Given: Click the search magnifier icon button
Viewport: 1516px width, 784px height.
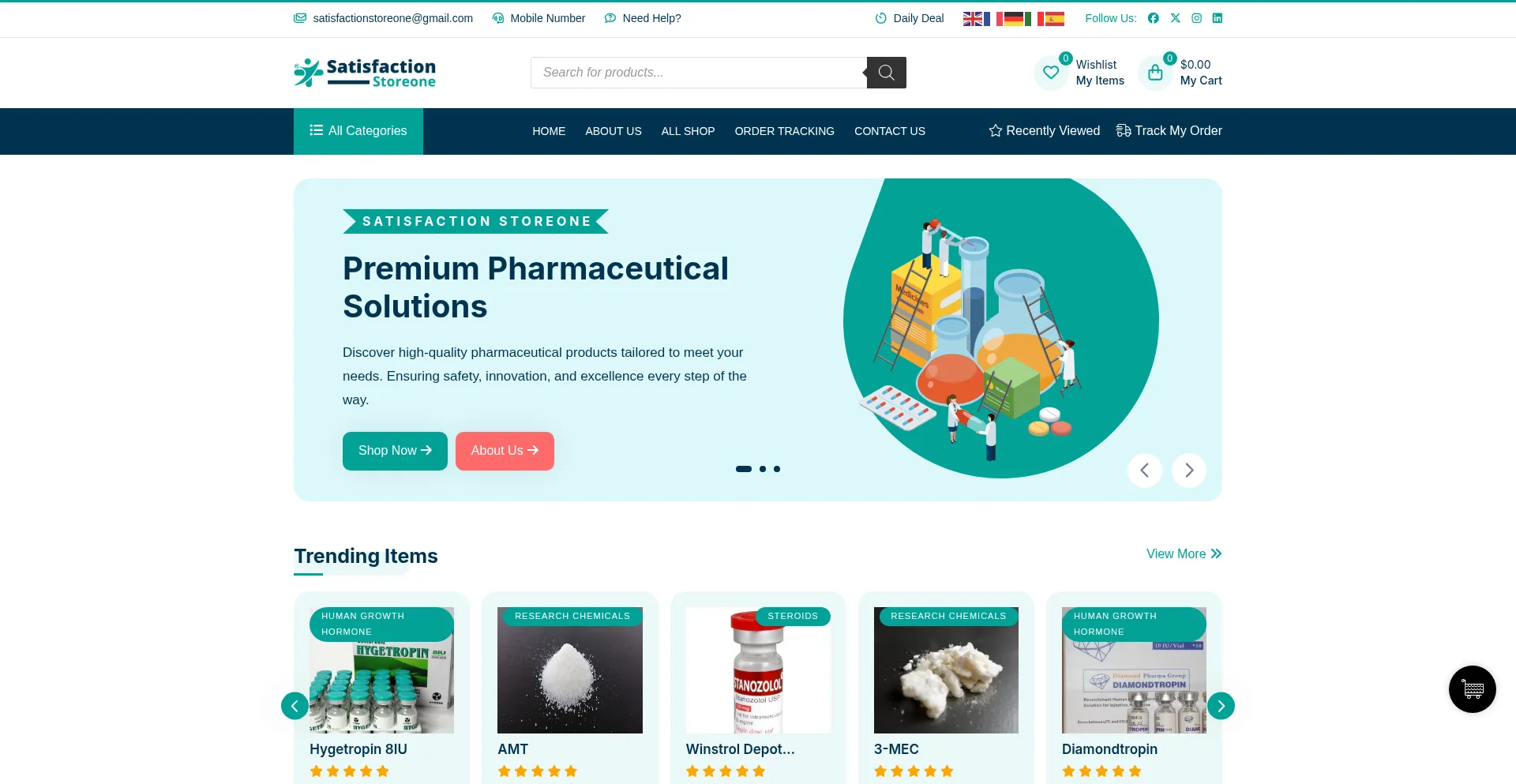Looking at the screenshot, I should click(x=886, y=73).
